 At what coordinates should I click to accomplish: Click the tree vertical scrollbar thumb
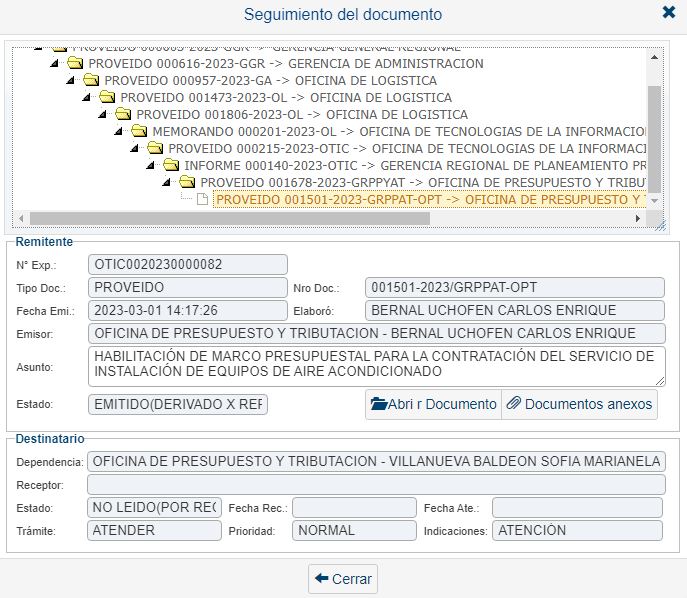click(654, 139)
